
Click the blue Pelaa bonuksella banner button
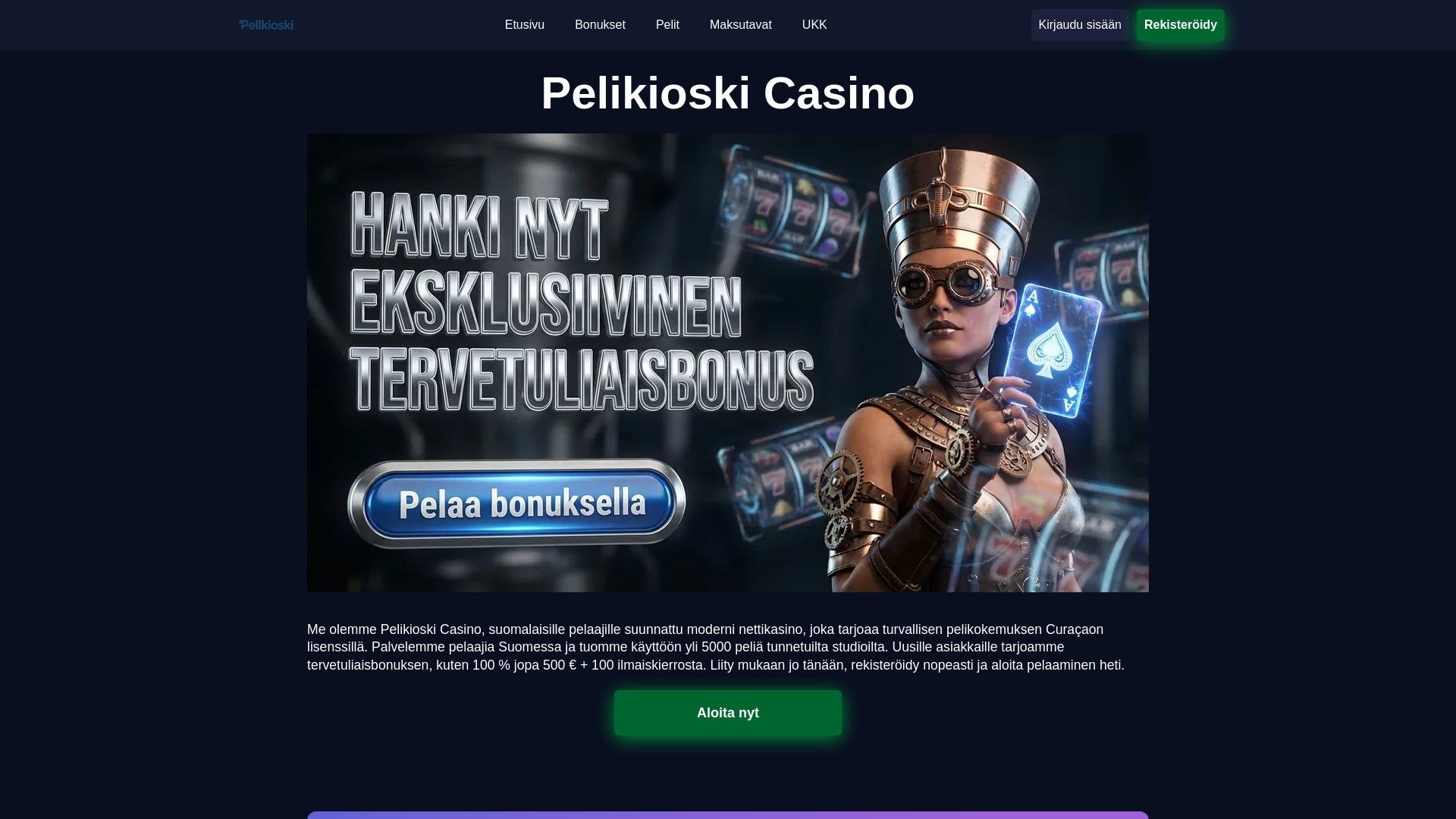click(x=516, y=503)
